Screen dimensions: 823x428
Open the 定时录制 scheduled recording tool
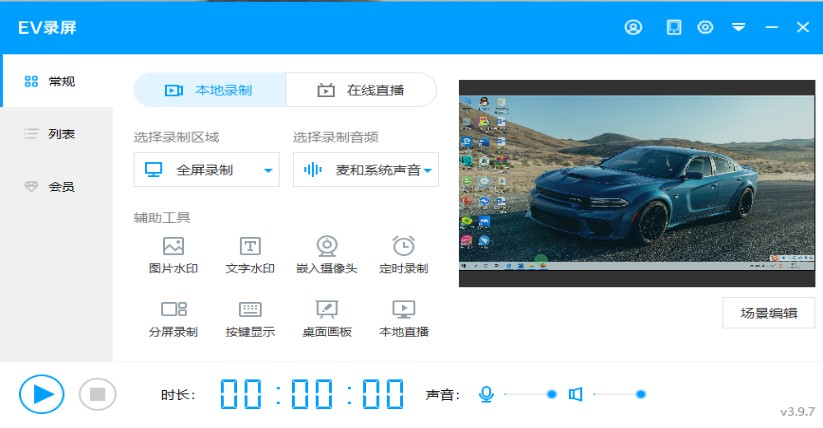pyautogui.click(x=403, y=255)
